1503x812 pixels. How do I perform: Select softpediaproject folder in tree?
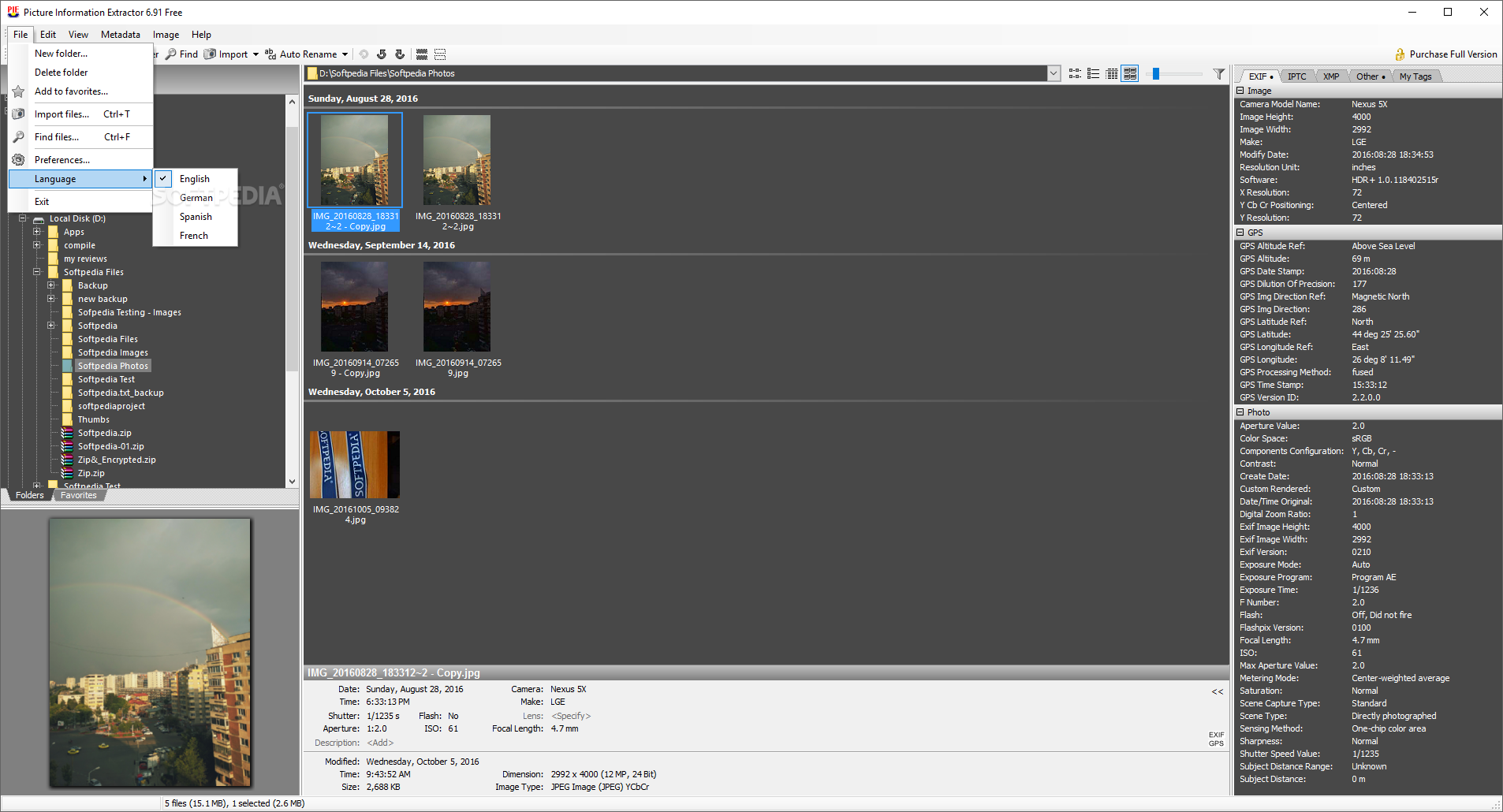click(x=111, y=406)
